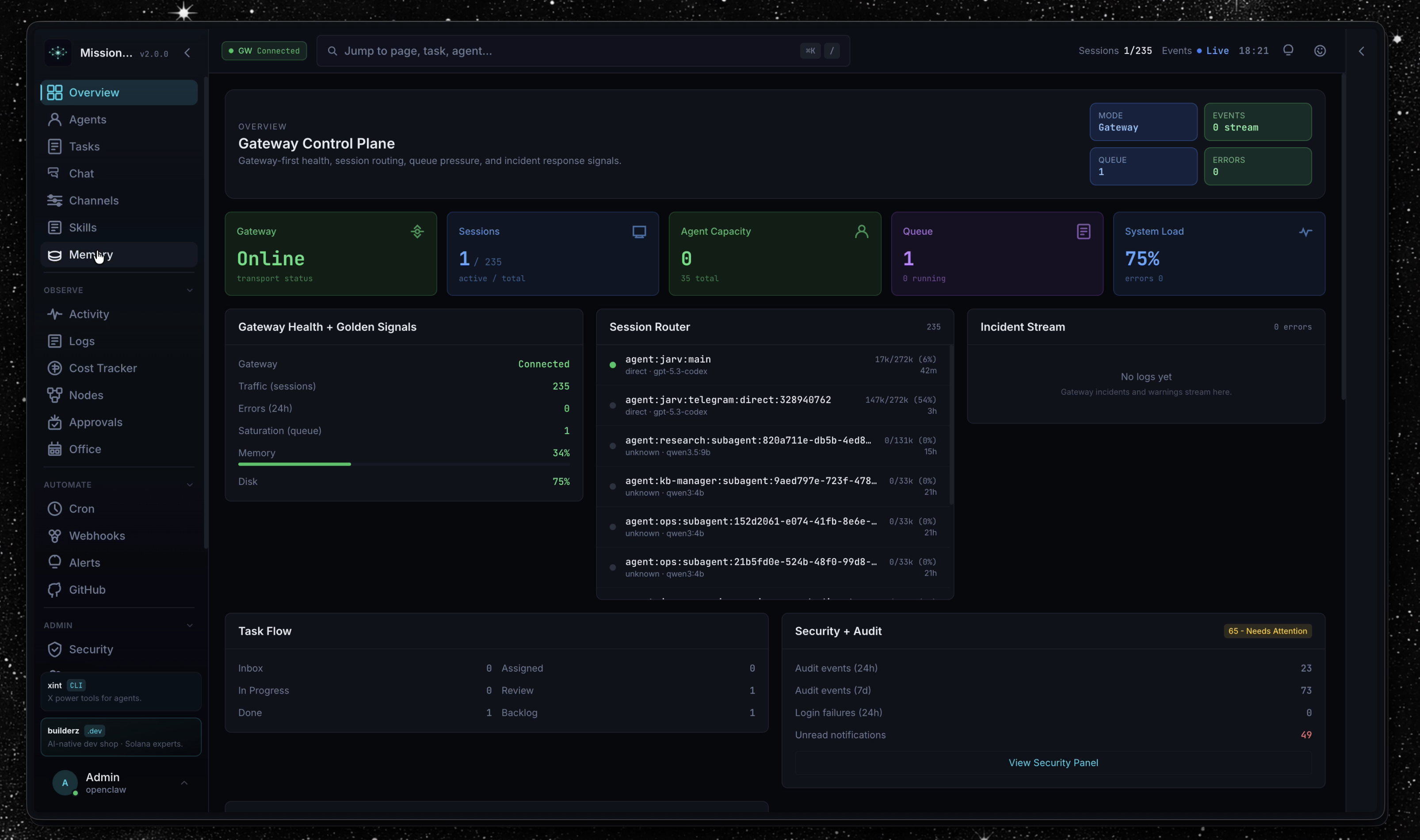Click the View Security Panel button
1420x840 pixels.
click(x=1053, y=762)
